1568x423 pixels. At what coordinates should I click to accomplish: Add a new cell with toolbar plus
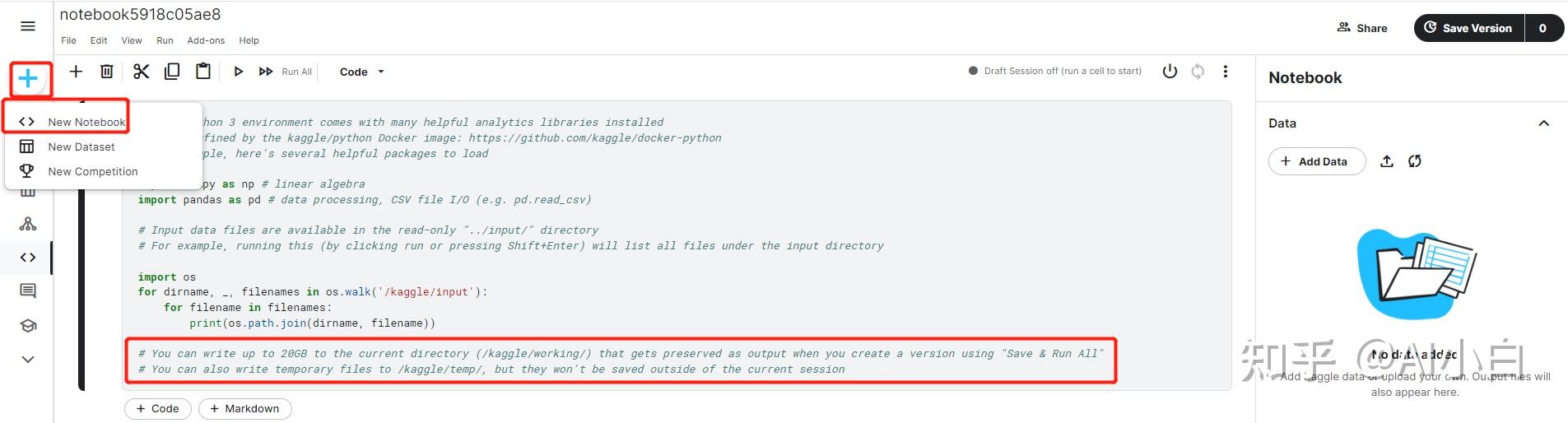click(x=76, y=72)
